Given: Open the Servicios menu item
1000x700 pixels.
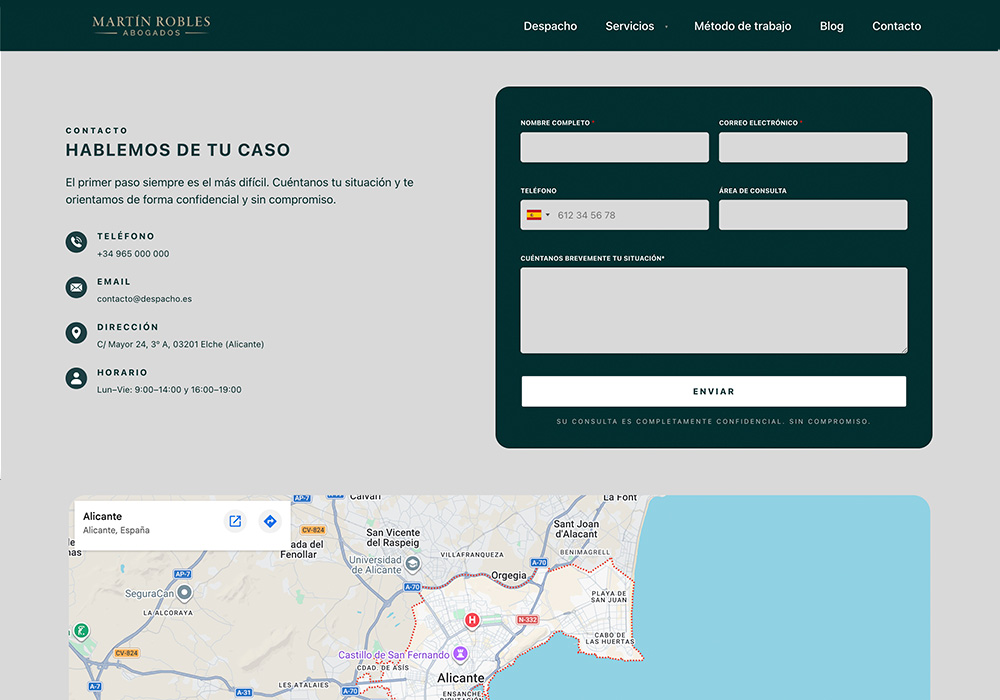Looking at the screenshot, I should click(629, 26).
